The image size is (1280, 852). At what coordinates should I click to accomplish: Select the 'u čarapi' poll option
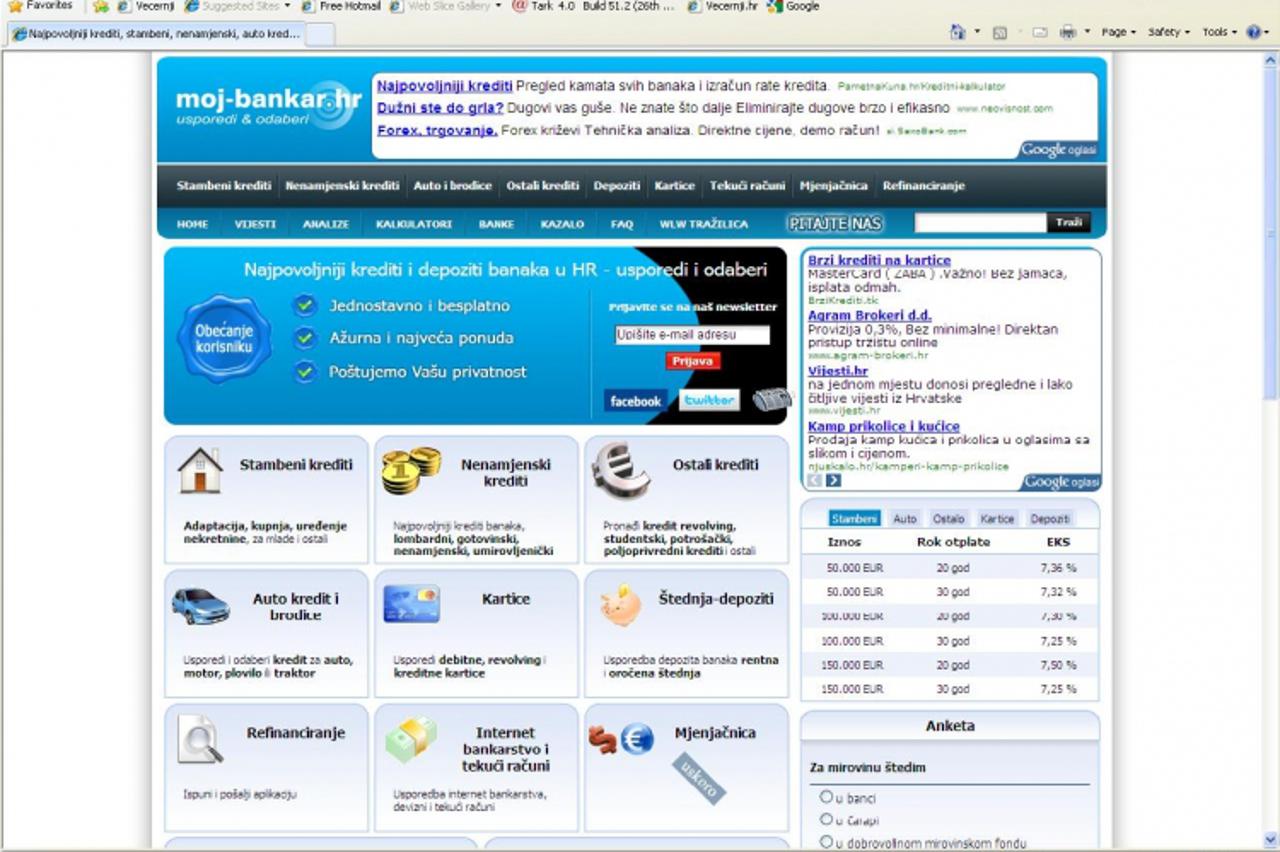(x=826, y=819)
